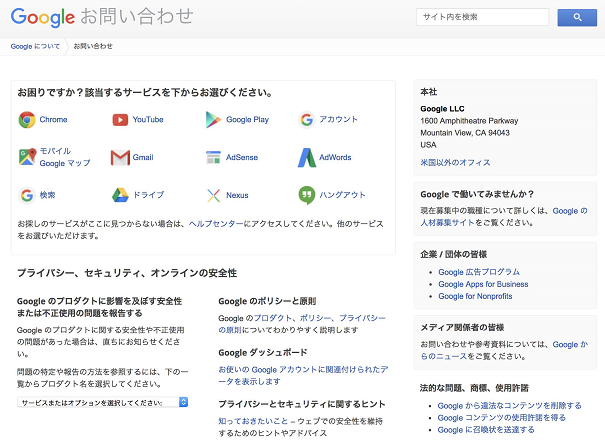Image resolution: width=605 pixels, height=447 pixels.
Task: Open the AdSense text link
Action: pos(242,157)
